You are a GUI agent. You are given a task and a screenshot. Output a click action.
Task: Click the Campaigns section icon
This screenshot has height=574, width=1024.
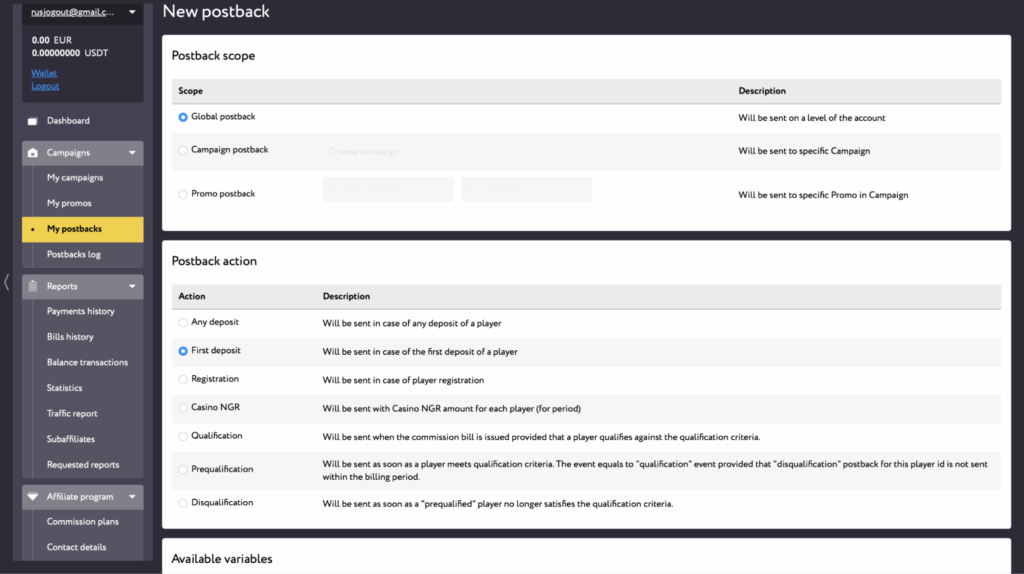pyautogui.click(x=33, y=153)
